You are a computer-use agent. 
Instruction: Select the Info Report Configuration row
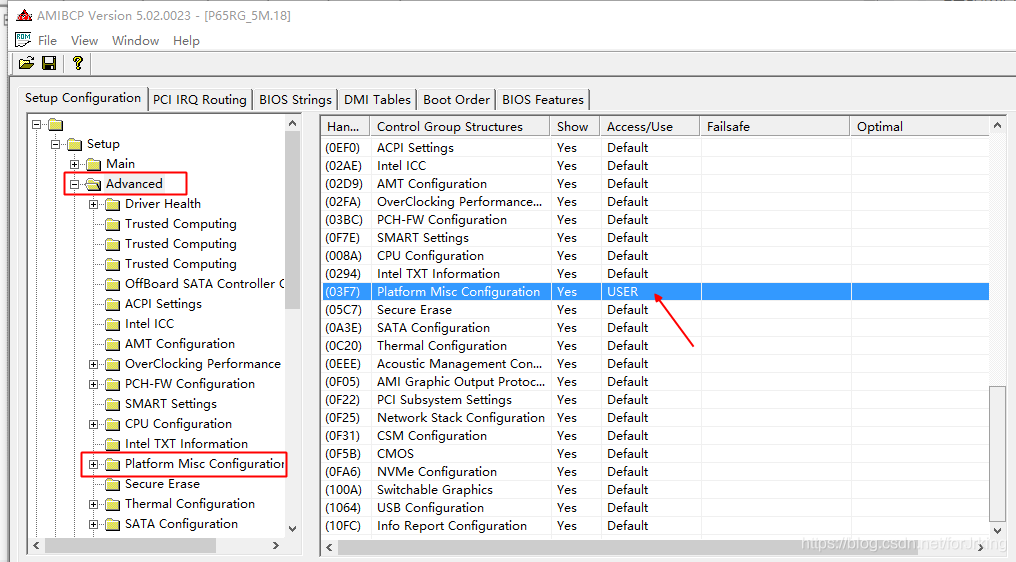654,526
